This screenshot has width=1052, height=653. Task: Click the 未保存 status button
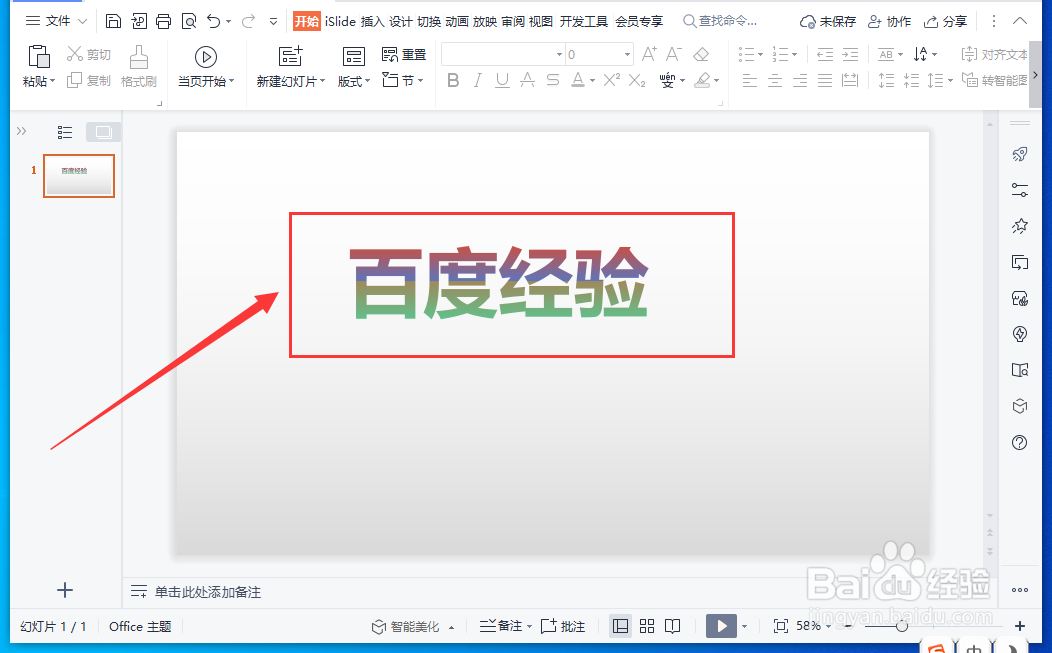(x=828, y=21)
